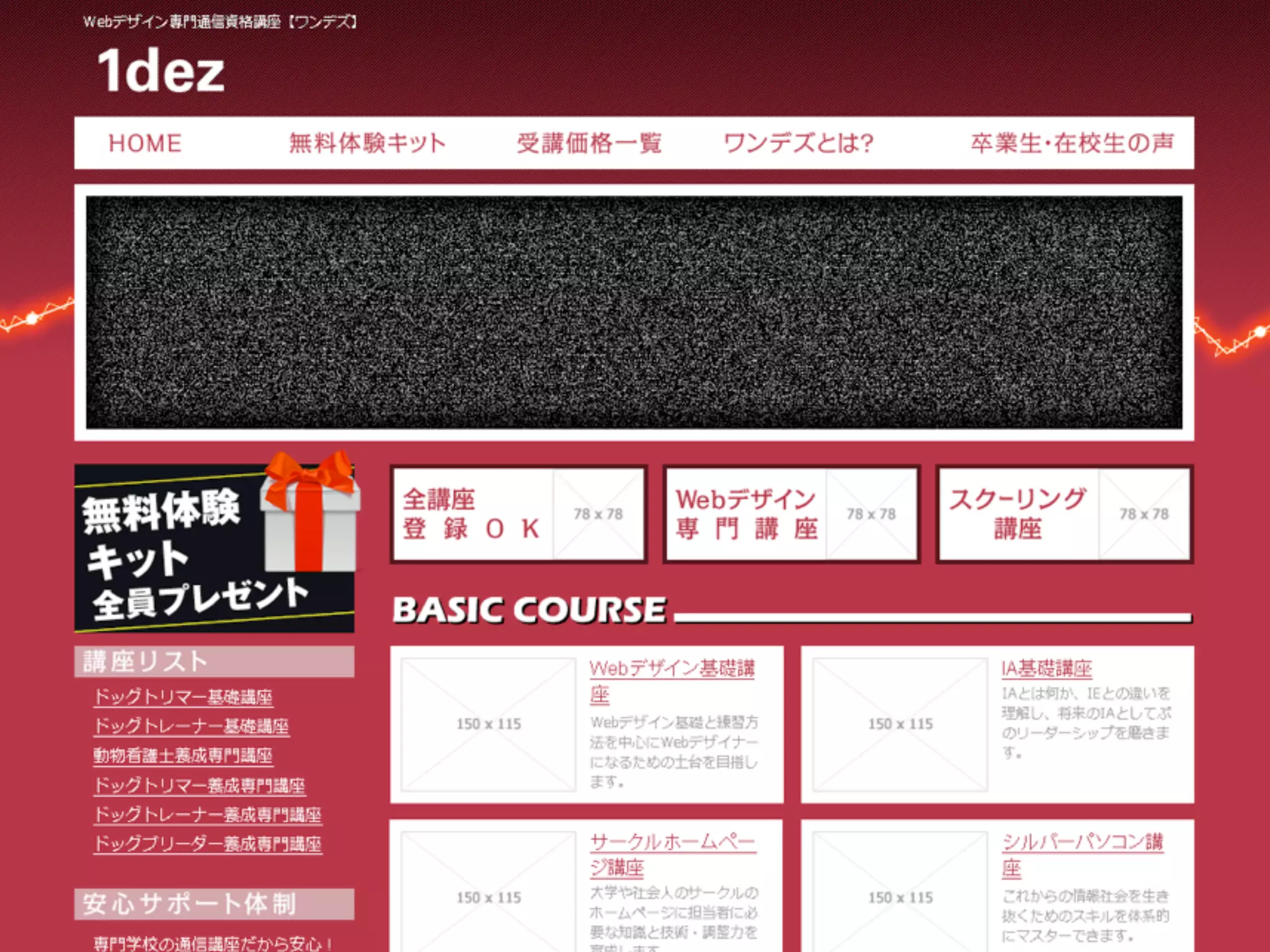Click the 全講座登録OK banner button

point(518,514)
